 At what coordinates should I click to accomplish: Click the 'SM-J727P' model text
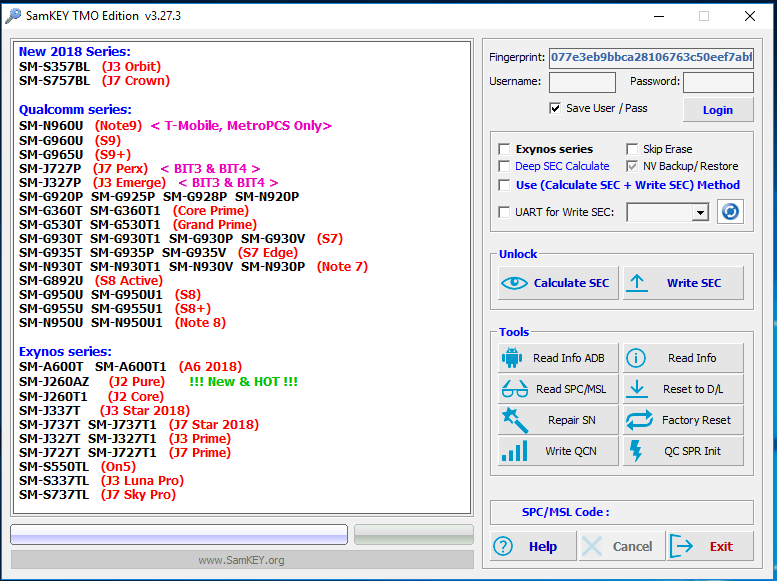(50, 169)
